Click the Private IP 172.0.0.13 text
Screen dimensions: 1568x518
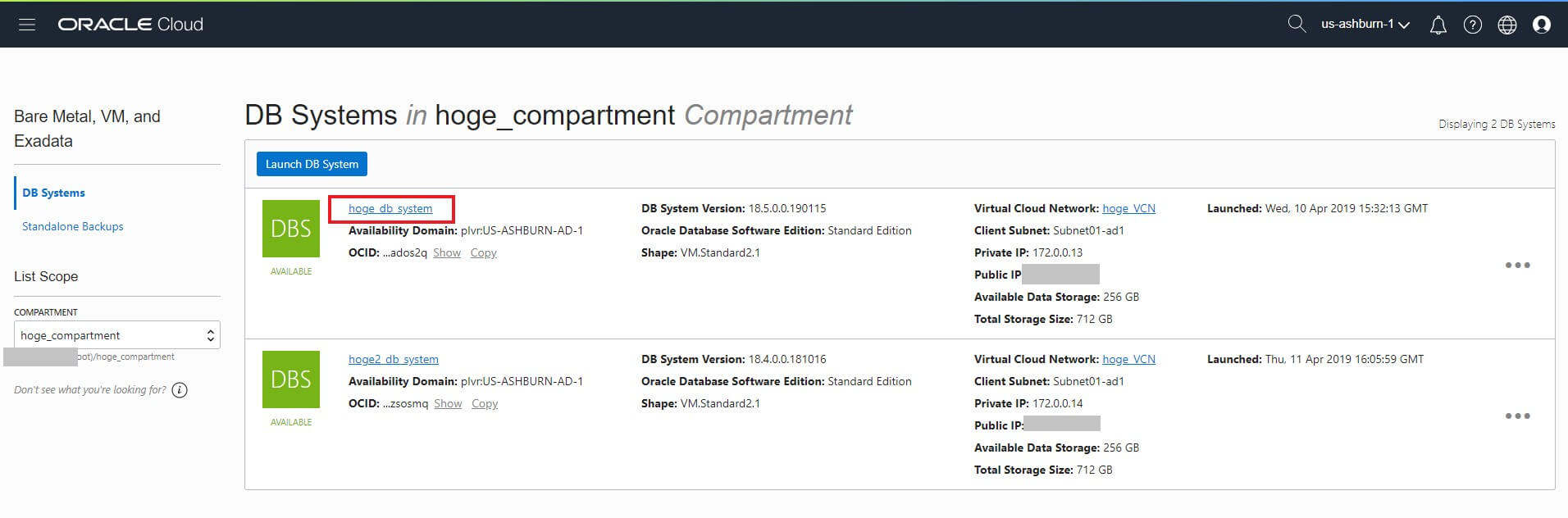click(x=1028, y=252)
